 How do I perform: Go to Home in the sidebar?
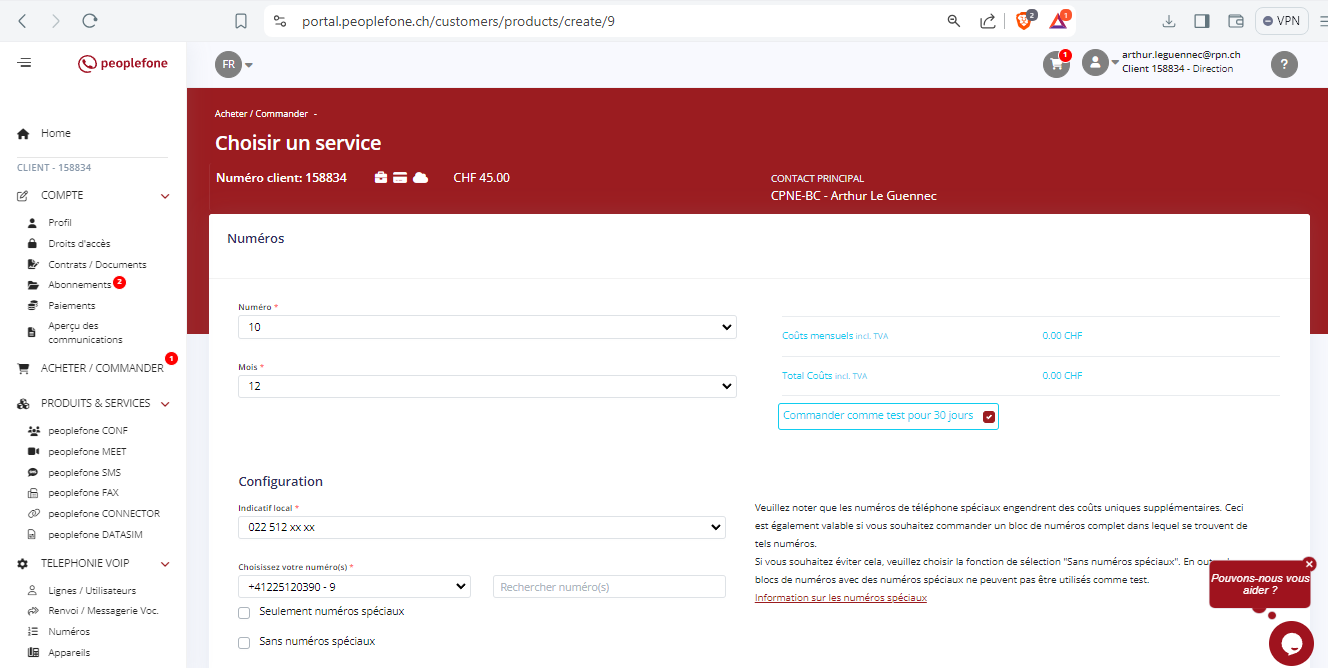click(55, 133)
